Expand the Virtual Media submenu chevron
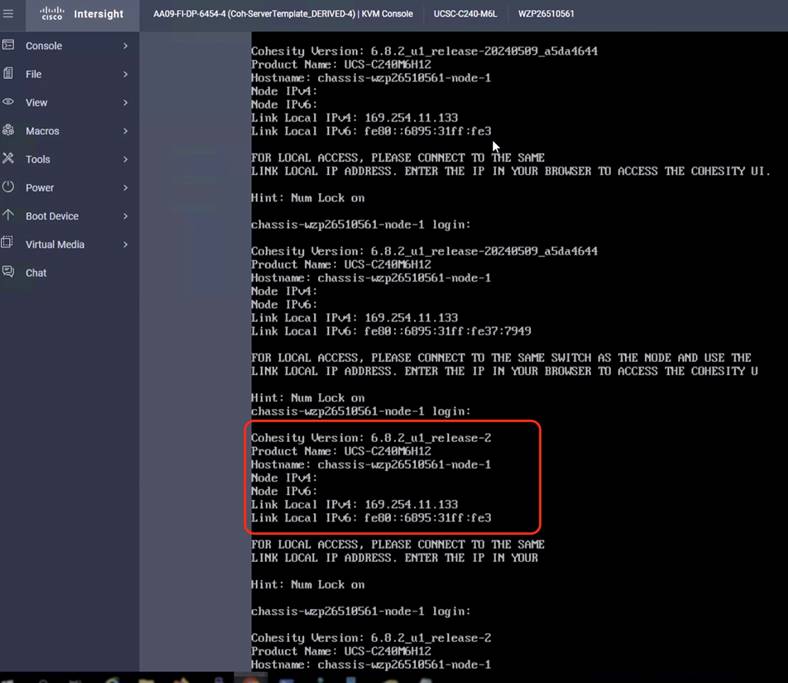The width and height of the screenshot is (788, 683). click(x=125, y=244)
